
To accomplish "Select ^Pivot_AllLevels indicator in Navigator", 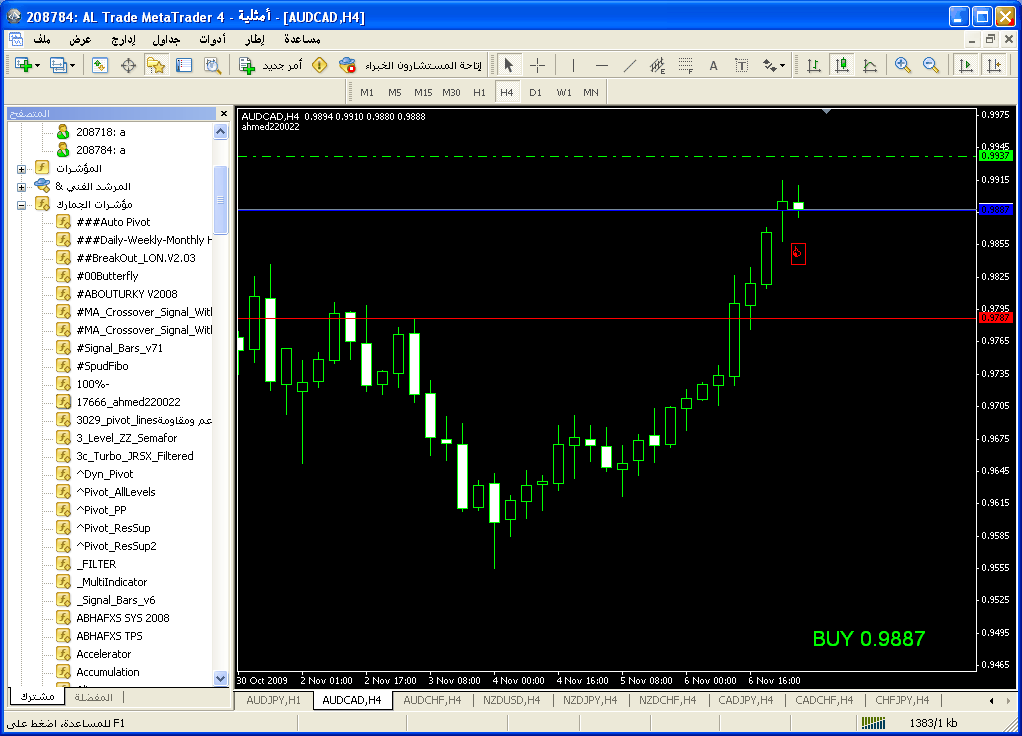I will pos(116,492).
